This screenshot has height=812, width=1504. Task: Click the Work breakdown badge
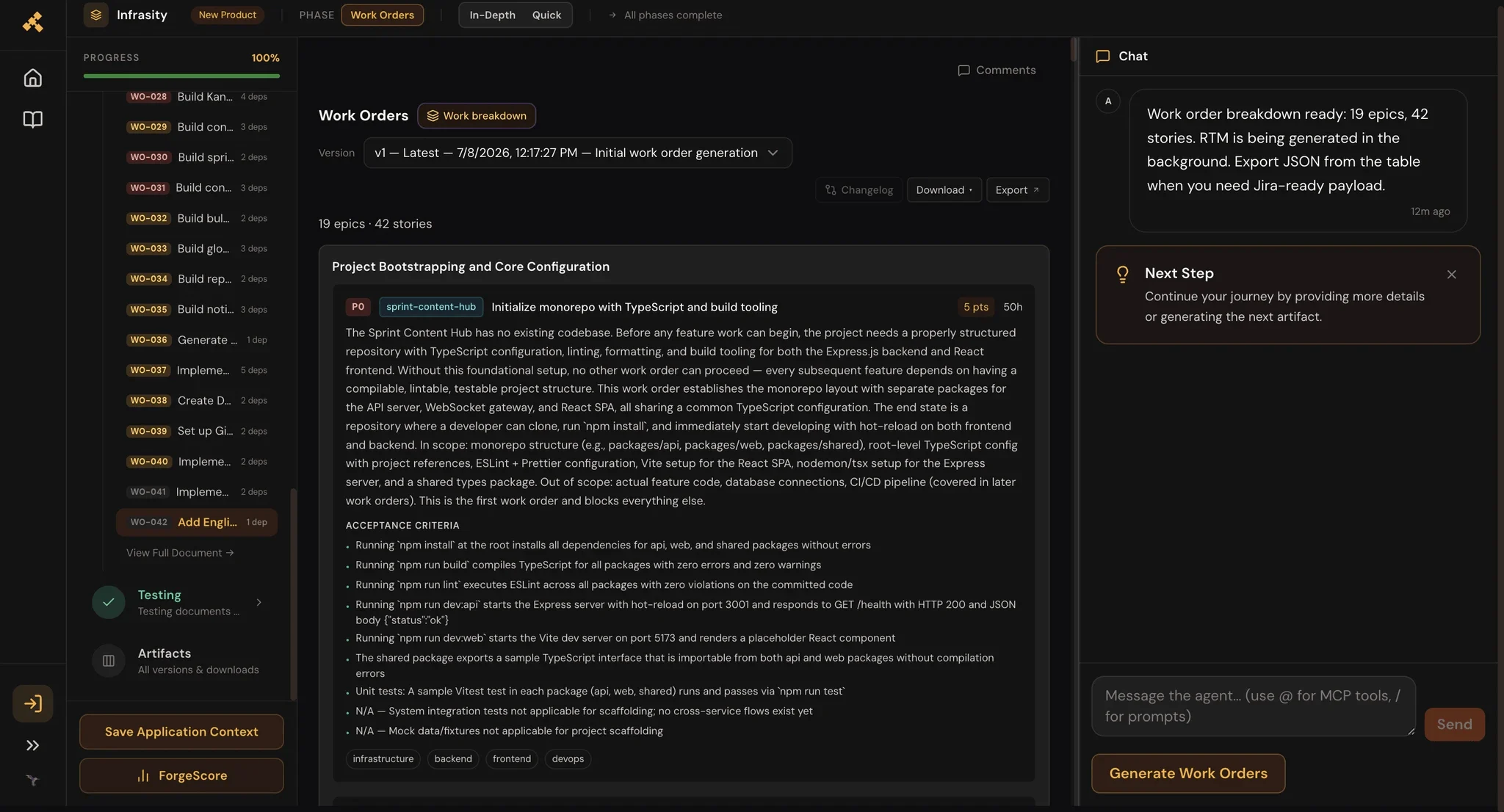[x=477, y=116]
